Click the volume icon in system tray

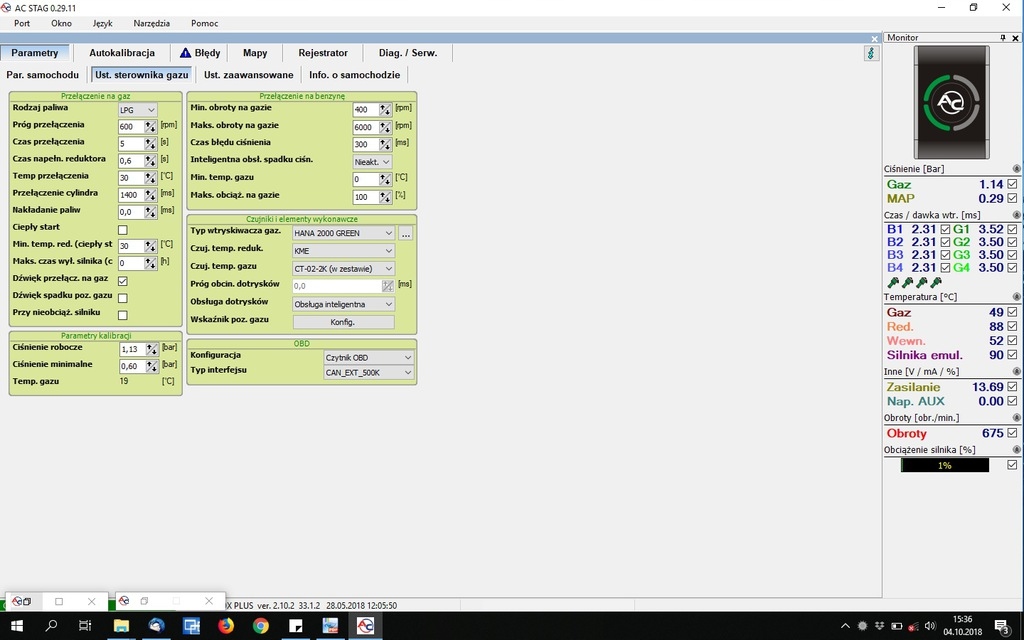(930, 626)
